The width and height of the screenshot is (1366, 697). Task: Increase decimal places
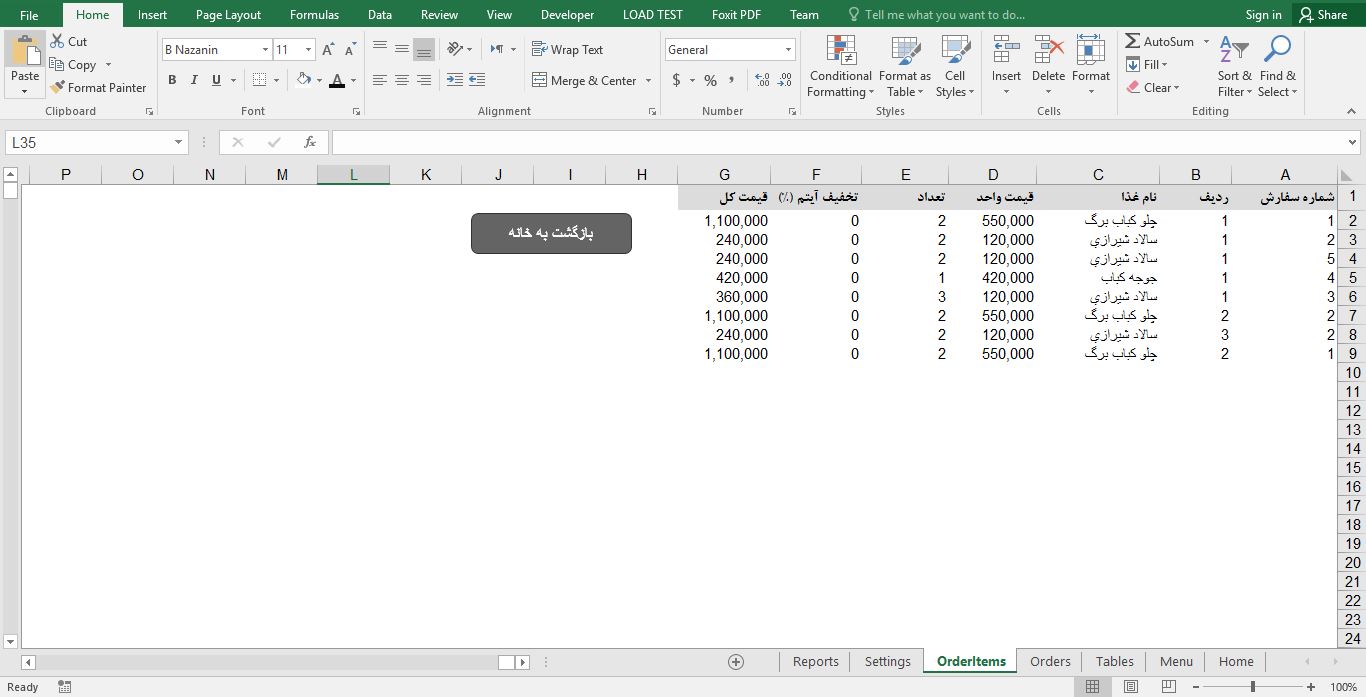click(762, 80)
